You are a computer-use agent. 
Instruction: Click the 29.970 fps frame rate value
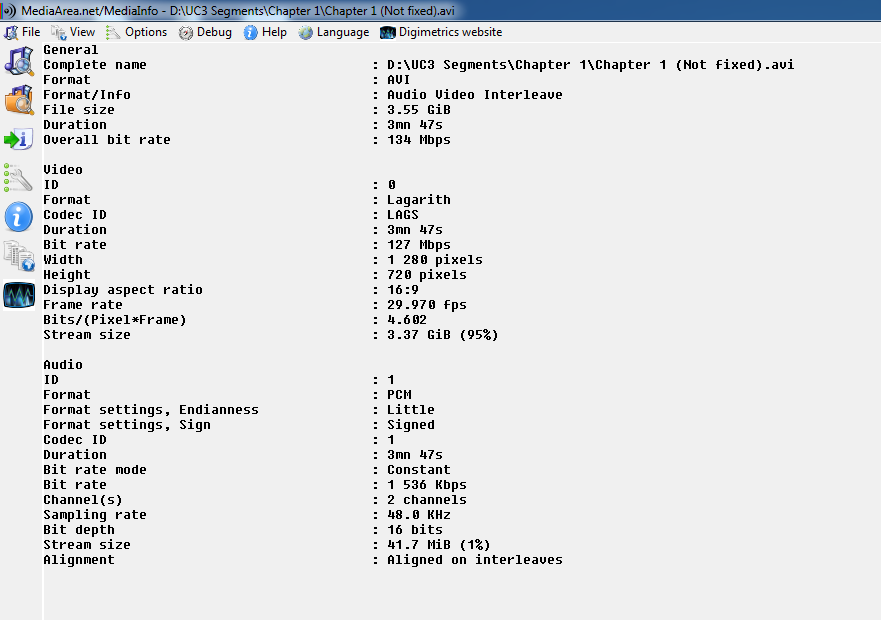tap(427, 305)
